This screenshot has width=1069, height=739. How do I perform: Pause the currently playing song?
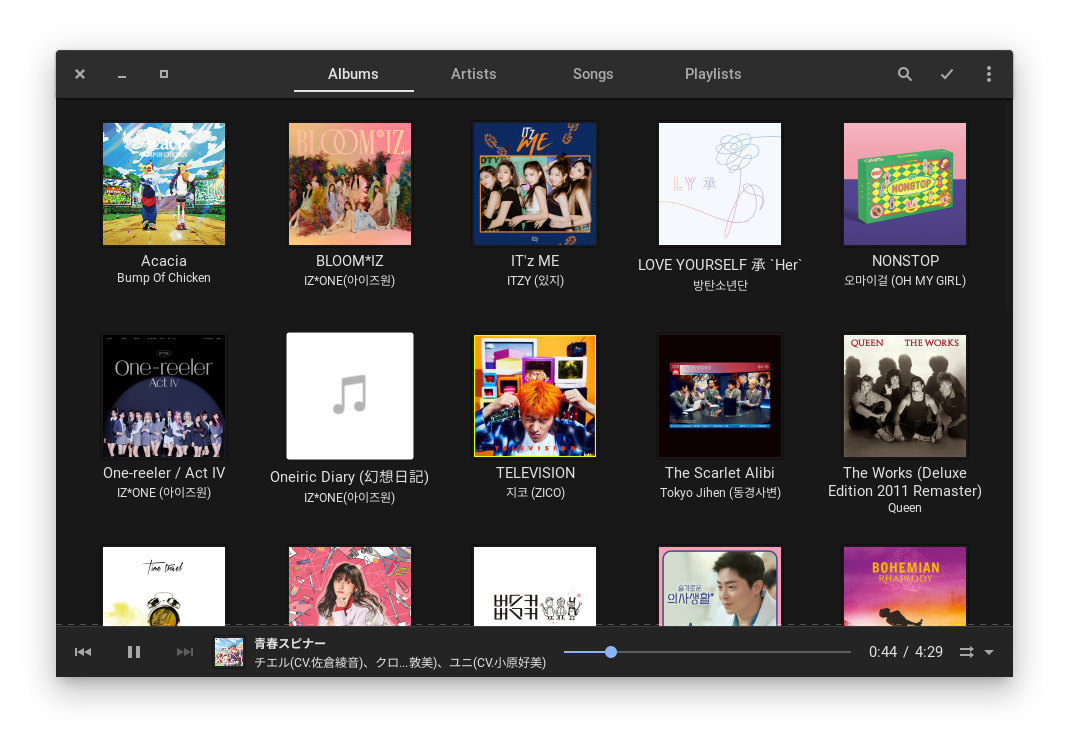(x=134, y=652)
